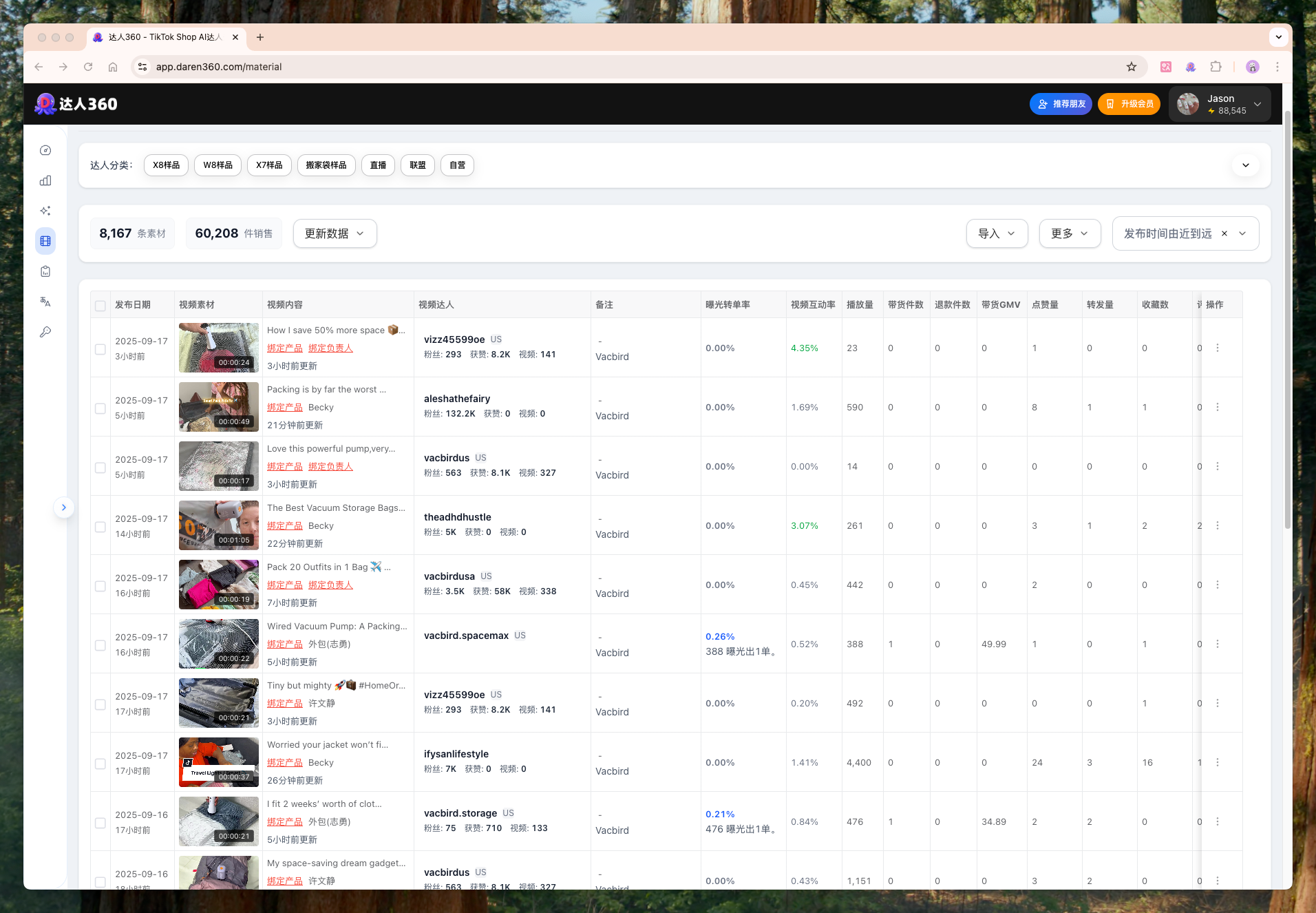Select the video material film icon
The width and height of the screenshot is (1316, 913).
pyautogui.click(x=45, y=241)
